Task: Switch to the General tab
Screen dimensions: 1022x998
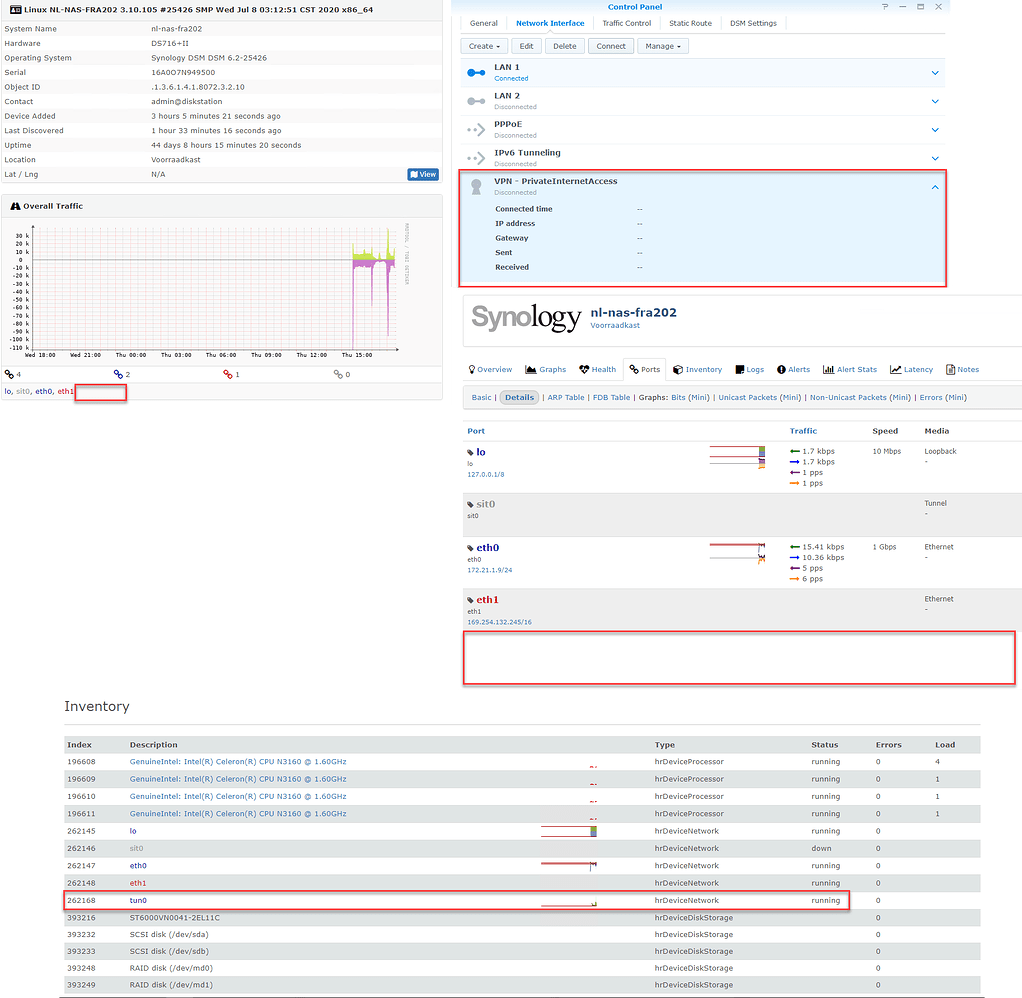Action: tap(484, 23)
